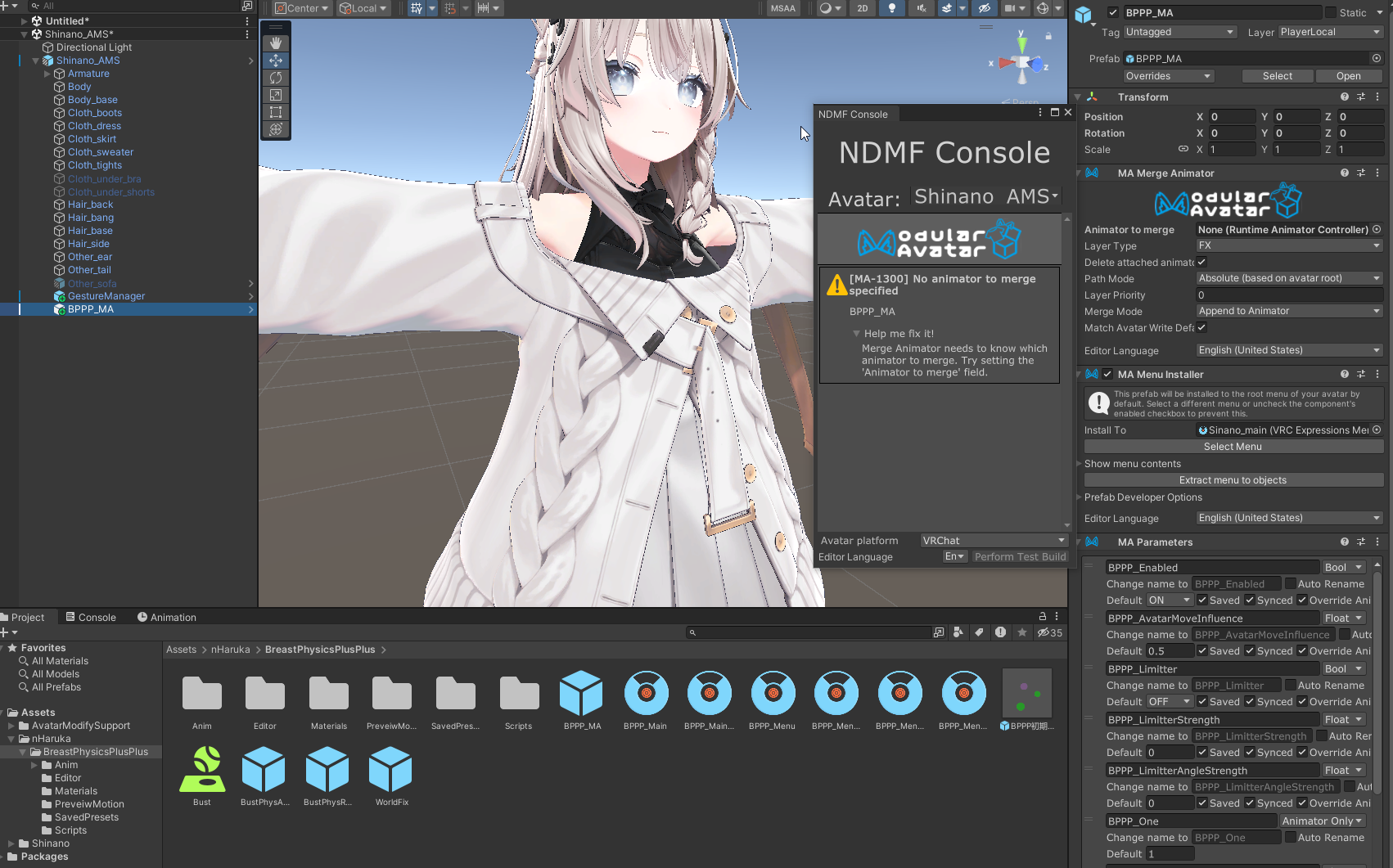Open the prefab Overrides dropdown

(1168, 76)
